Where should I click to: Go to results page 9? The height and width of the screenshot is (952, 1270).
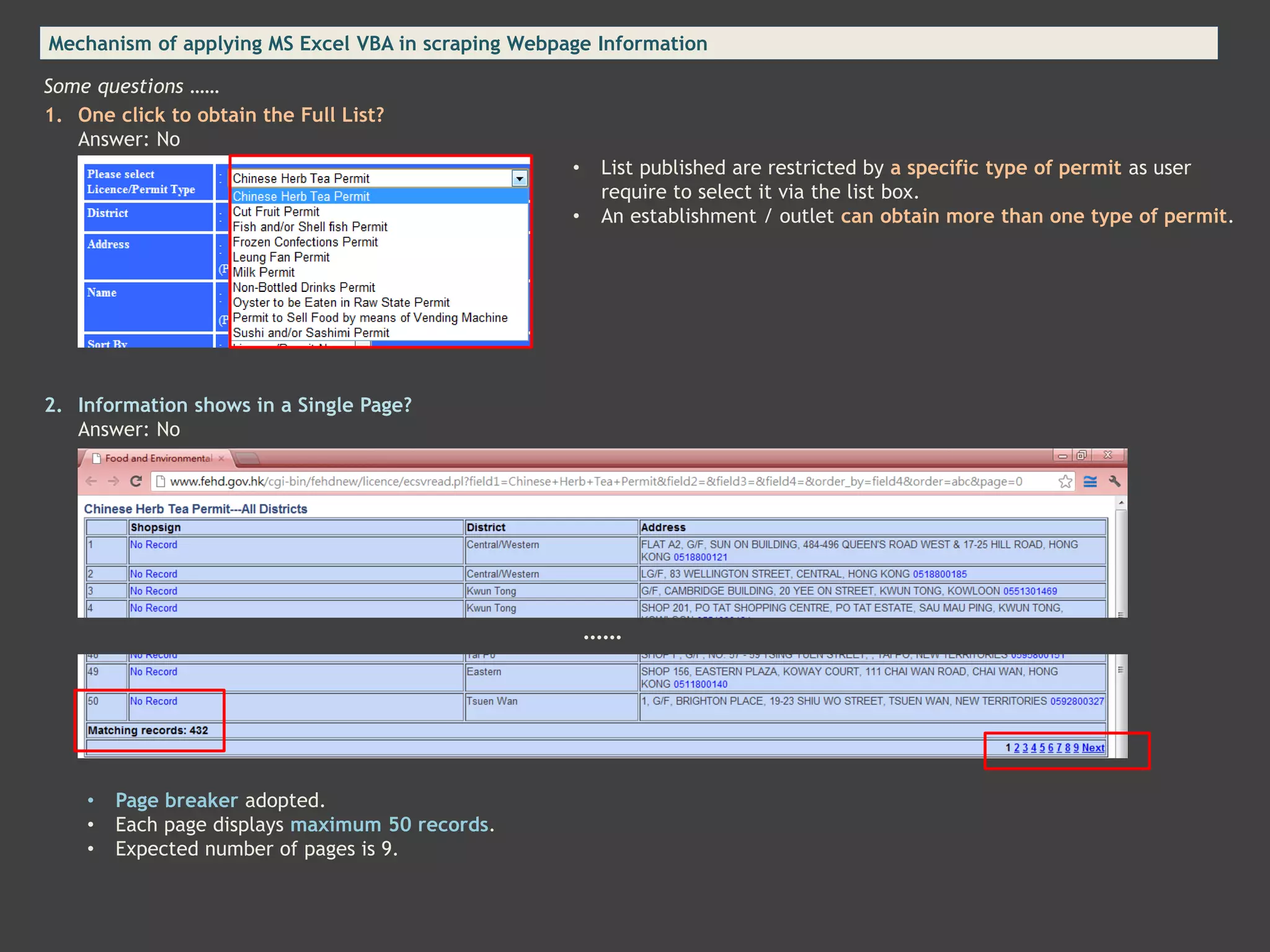[1076, 747]
